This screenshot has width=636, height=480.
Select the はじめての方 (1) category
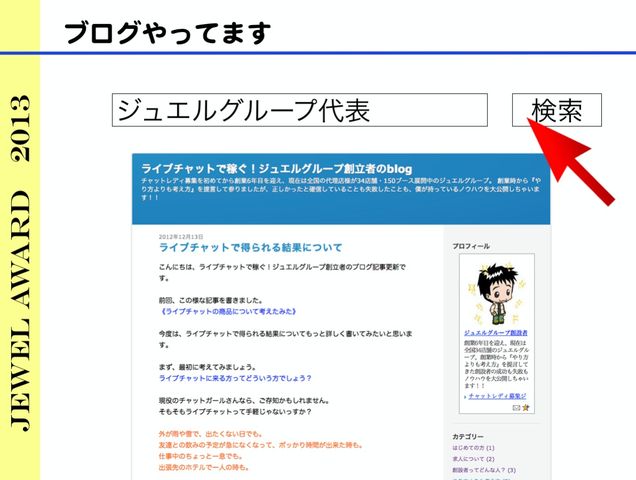point(473,448)
